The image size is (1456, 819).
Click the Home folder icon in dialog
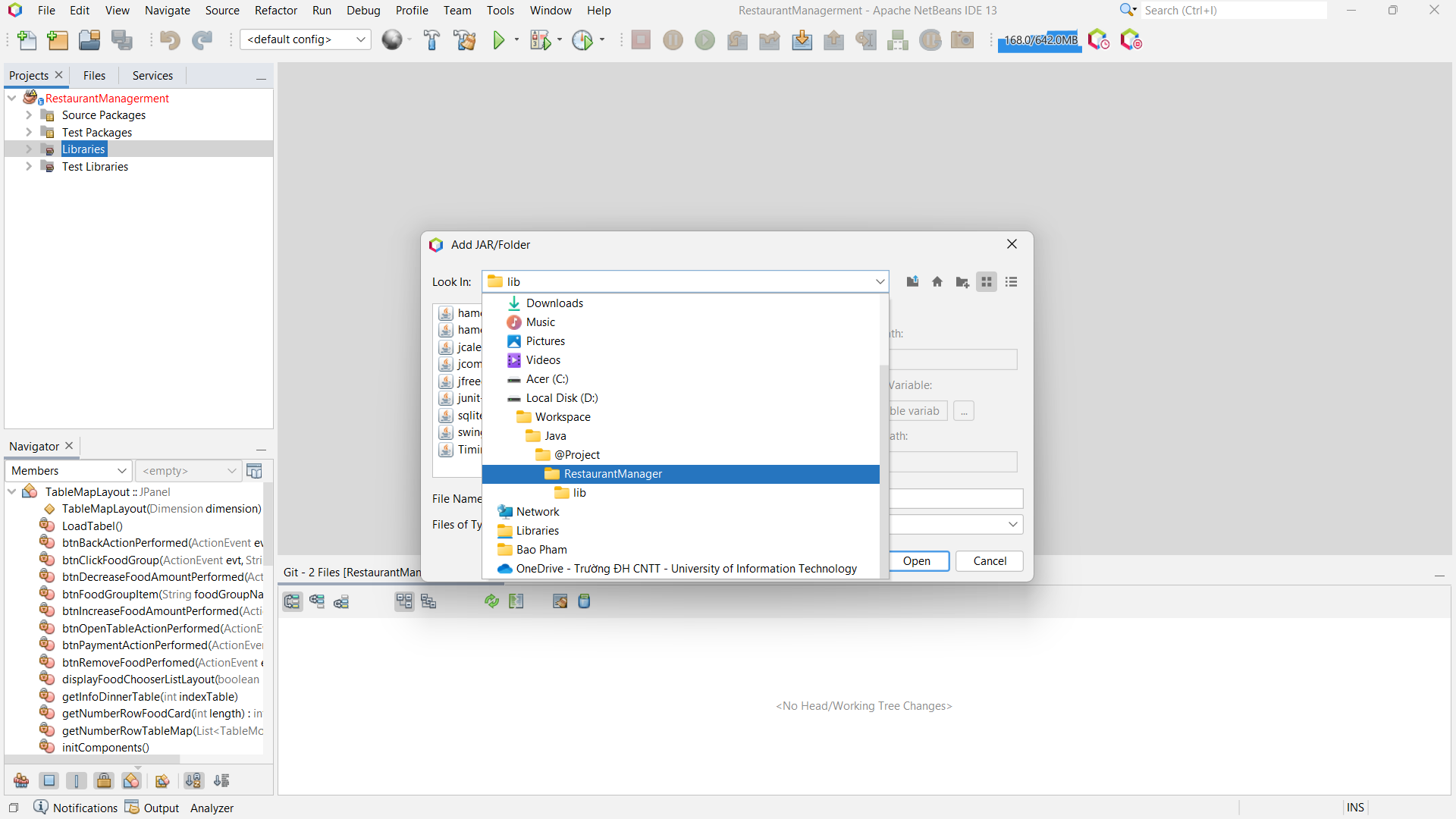[937, 282]
